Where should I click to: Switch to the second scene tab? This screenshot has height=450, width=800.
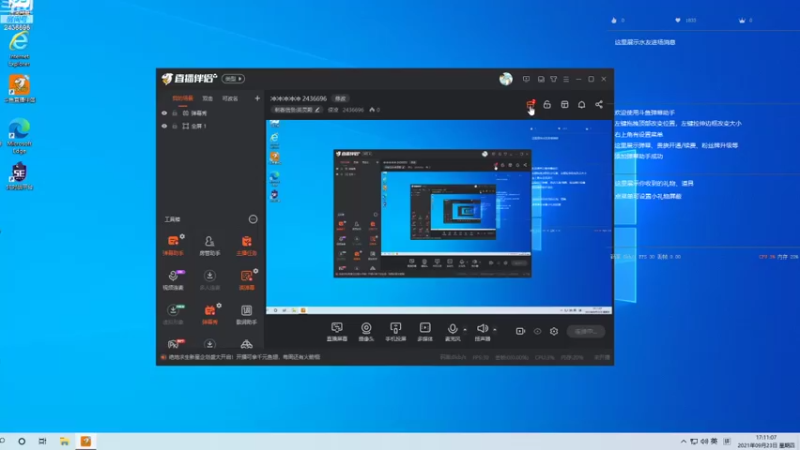[x=207, y=98]
